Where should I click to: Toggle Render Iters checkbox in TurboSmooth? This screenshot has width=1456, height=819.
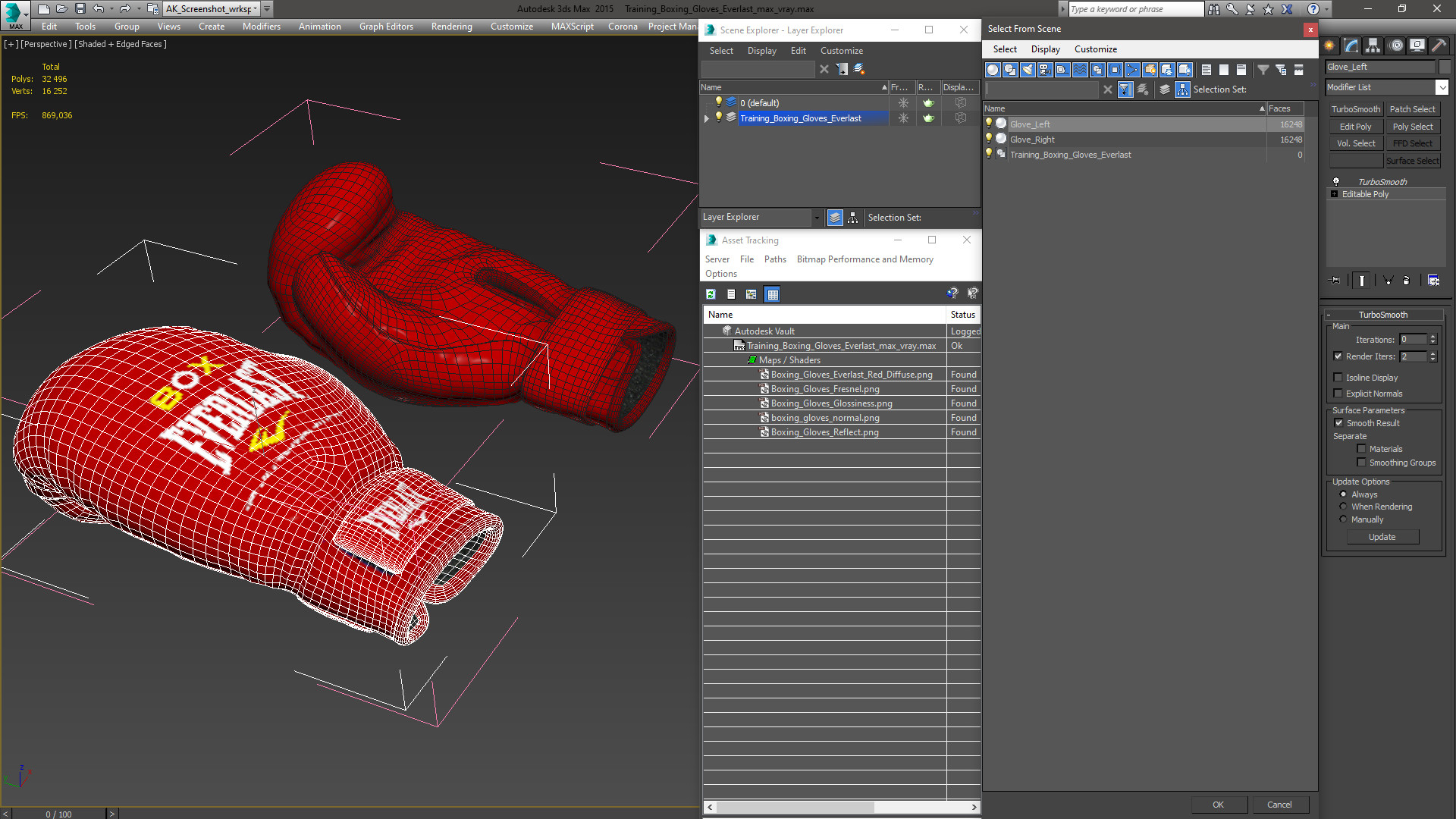pyautogui.click(x=1338, y=356)
